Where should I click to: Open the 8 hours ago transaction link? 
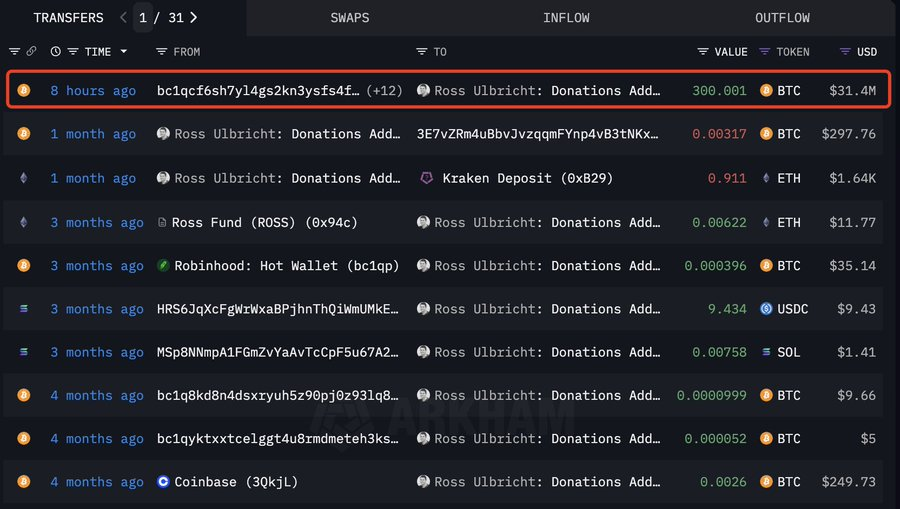tap(93, 91)
